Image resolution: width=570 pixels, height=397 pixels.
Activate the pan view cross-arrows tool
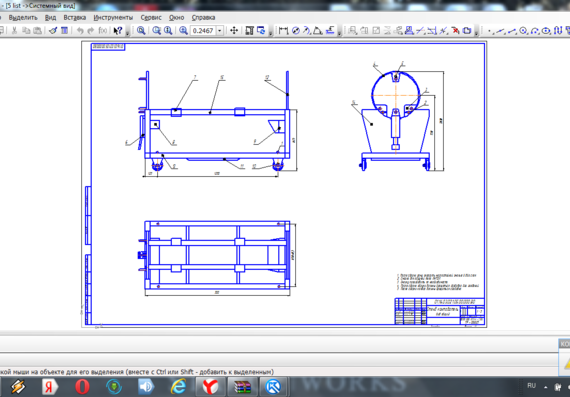click(x=234, y=31)
